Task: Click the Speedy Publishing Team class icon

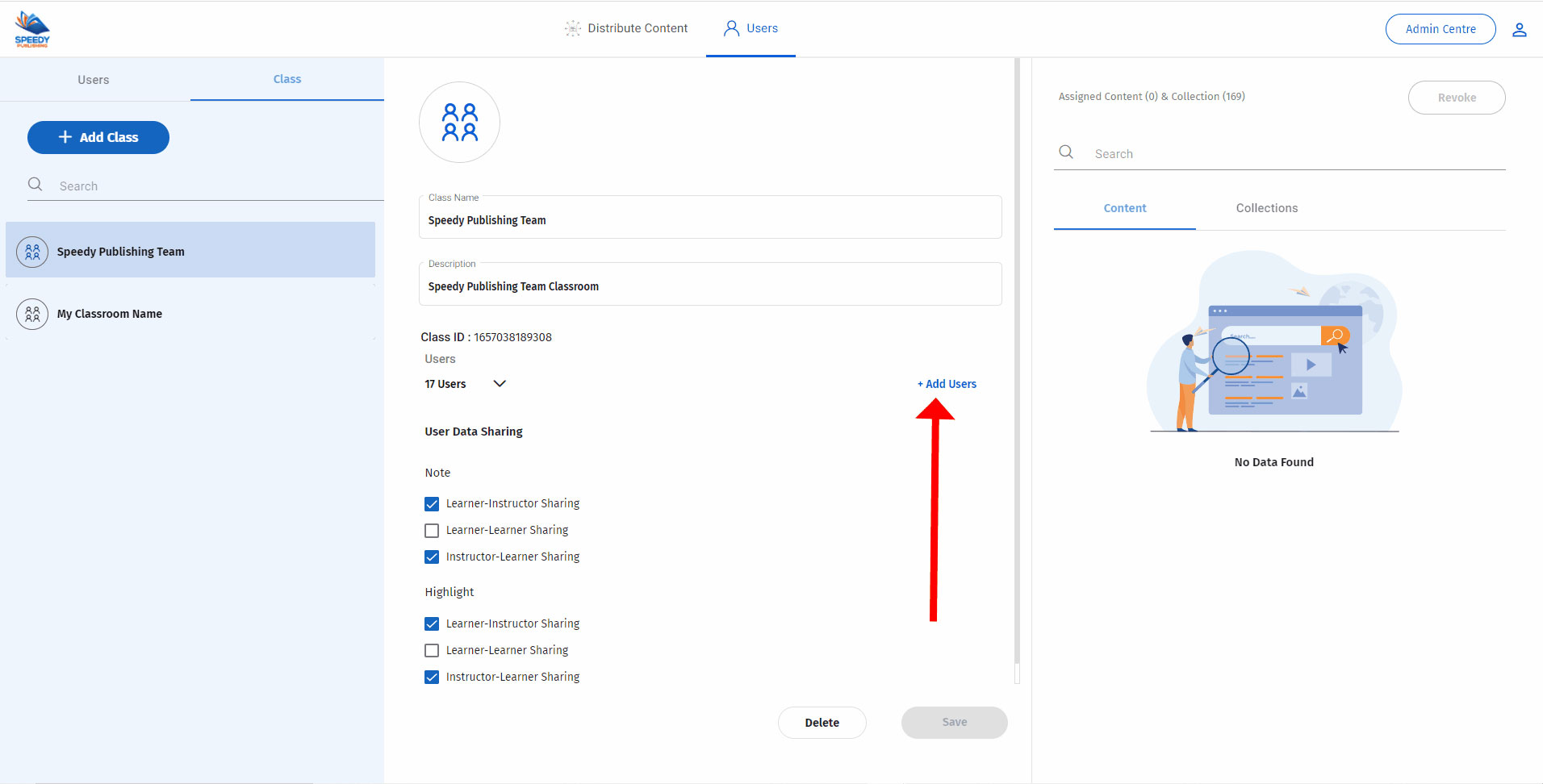Action: (x=32, y=252)
